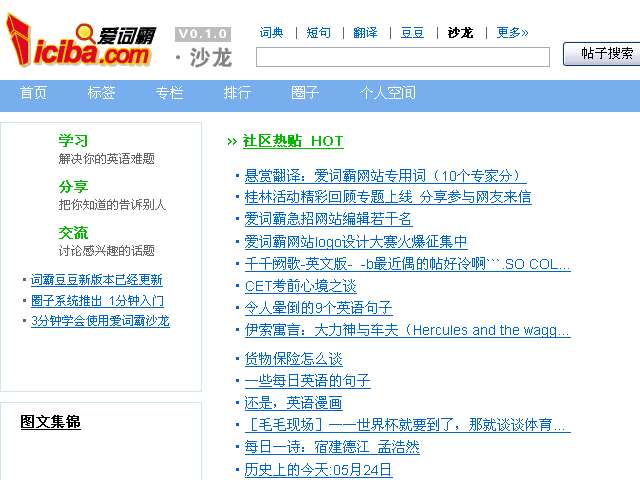Open the 专栏 nav item

[169, 93]
